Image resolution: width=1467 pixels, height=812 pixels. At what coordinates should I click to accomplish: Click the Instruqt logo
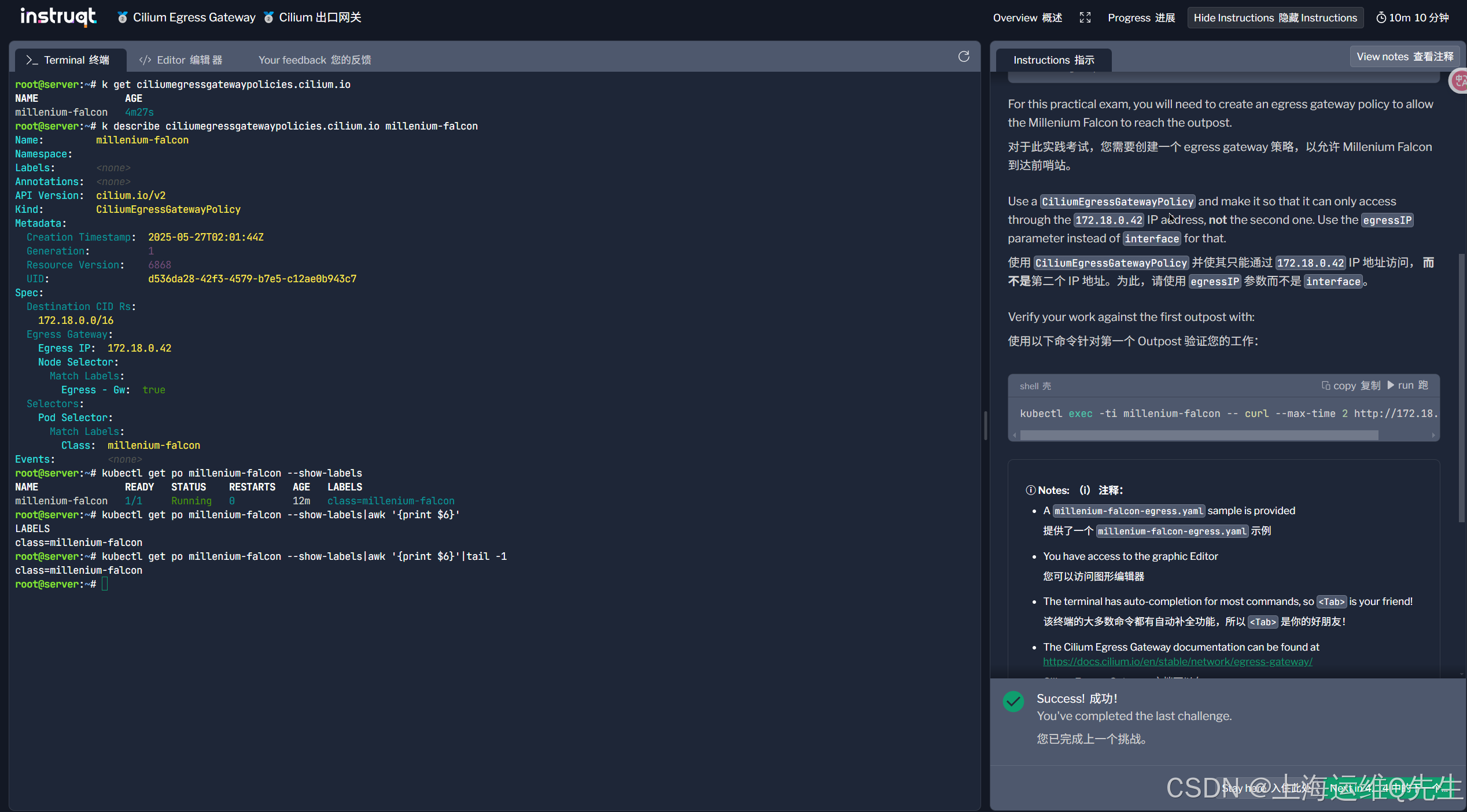pos(58,17)
